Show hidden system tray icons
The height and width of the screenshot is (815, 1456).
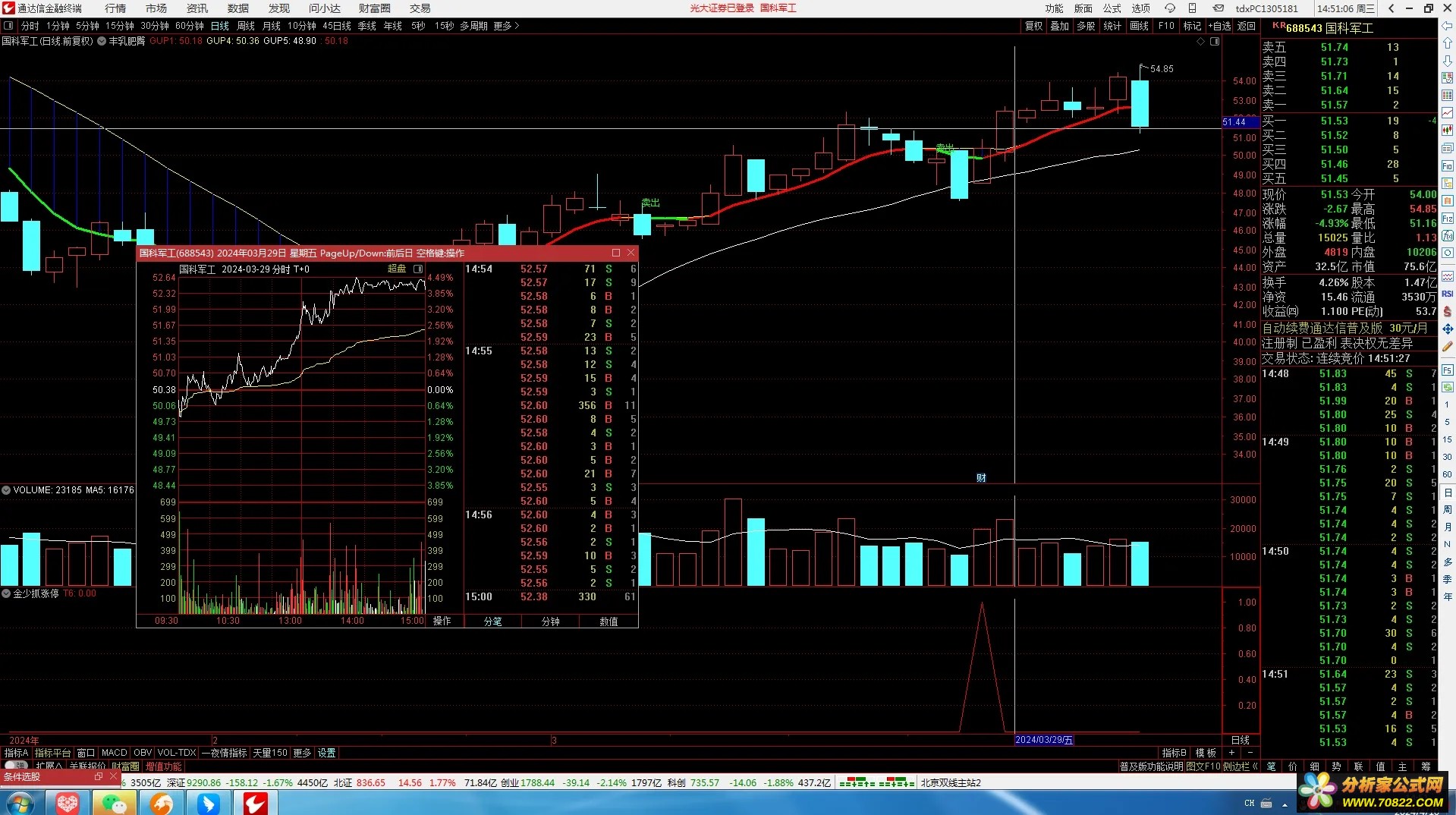1285,804
